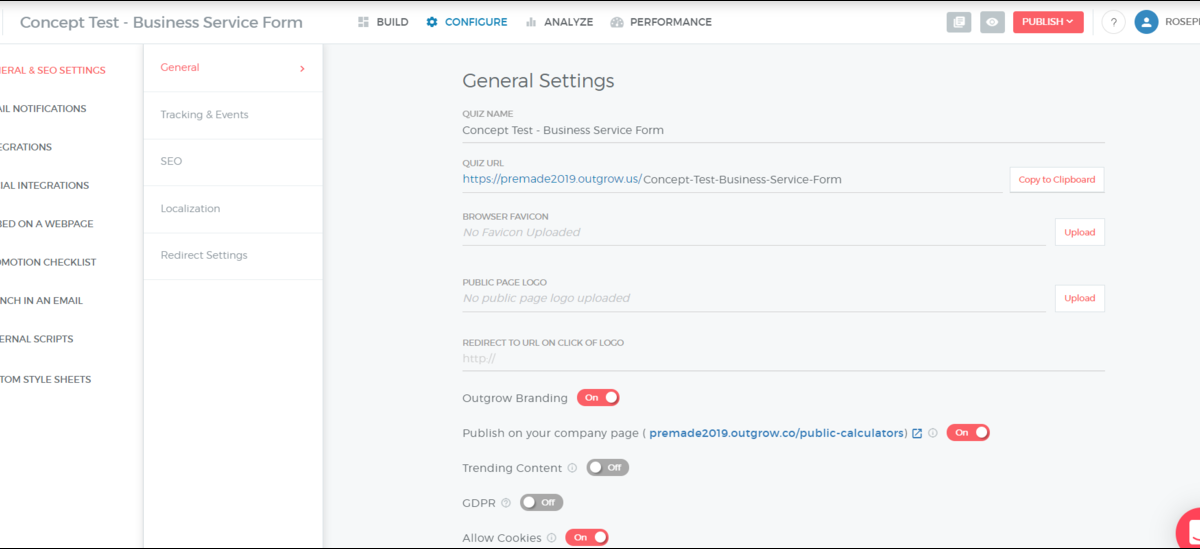
Task: Click the Redirect to URL input field
Action: point(782,359)
